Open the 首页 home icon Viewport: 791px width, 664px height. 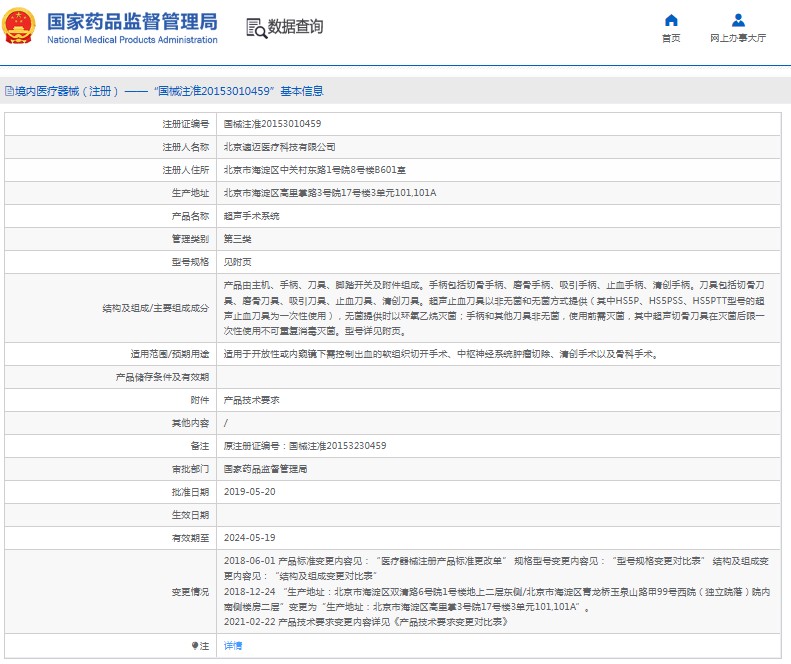click(671, 20)
